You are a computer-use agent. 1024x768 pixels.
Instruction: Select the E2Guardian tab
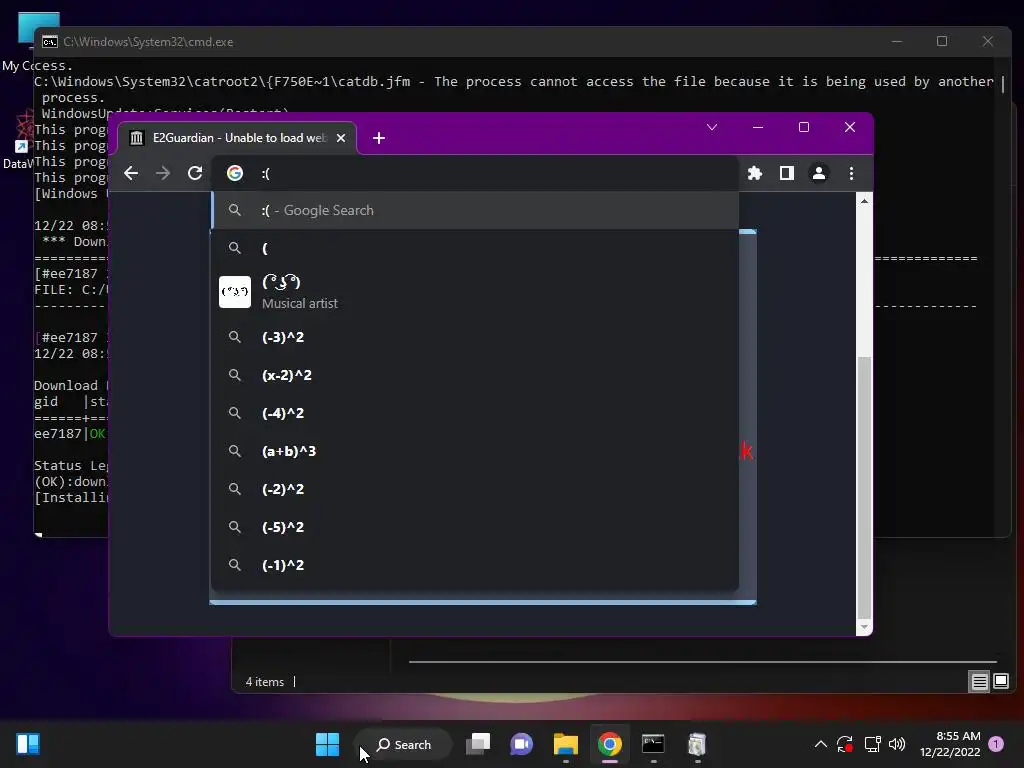(237, 138)
